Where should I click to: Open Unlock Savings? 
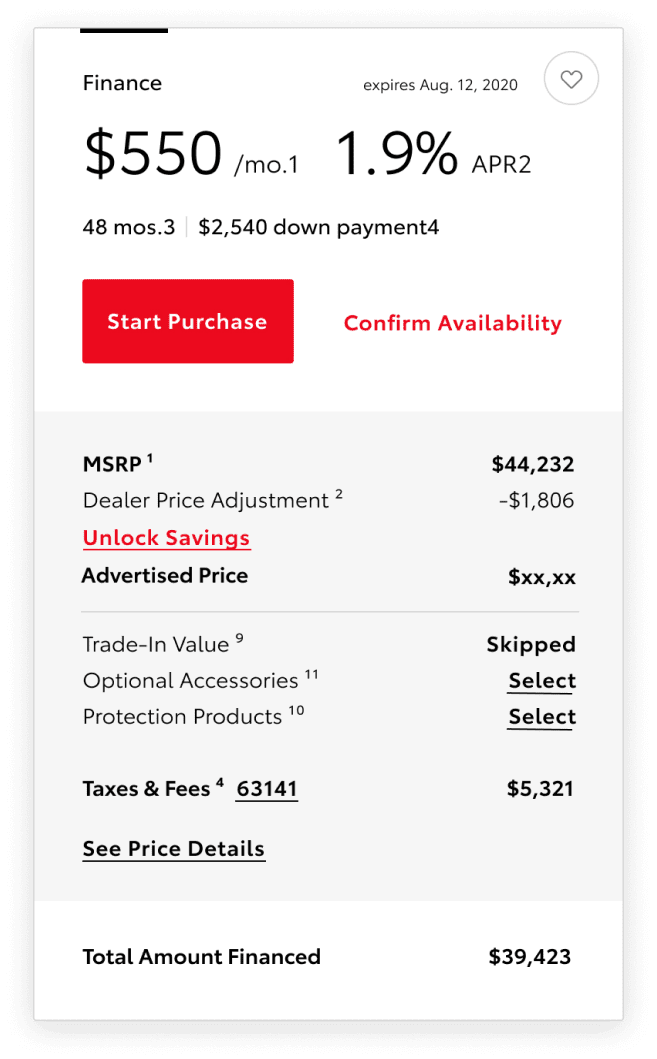(x=166, y=538)
